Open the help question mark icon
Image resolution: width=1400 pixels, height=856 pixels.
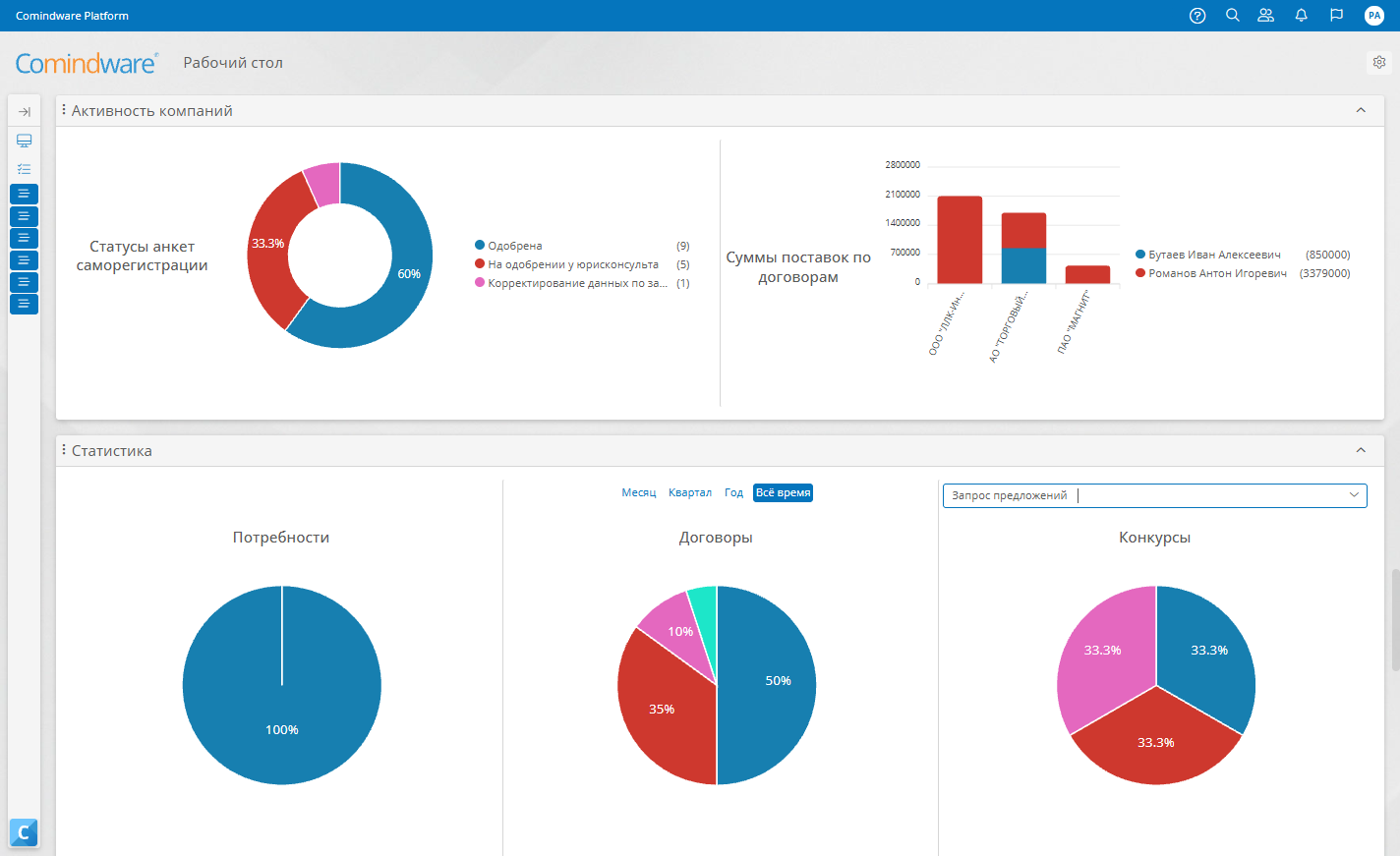point(1197,16)
